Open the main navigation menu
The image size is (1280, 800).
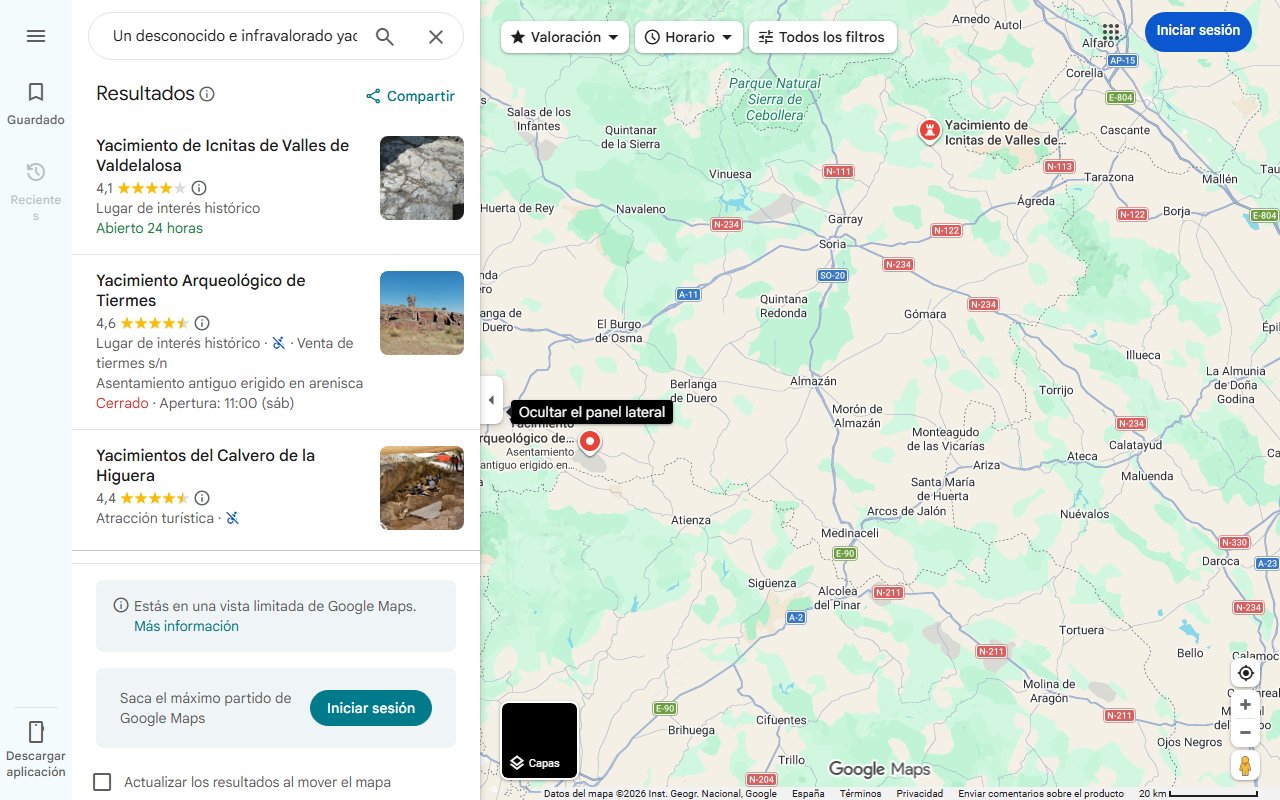click(36, 35)
